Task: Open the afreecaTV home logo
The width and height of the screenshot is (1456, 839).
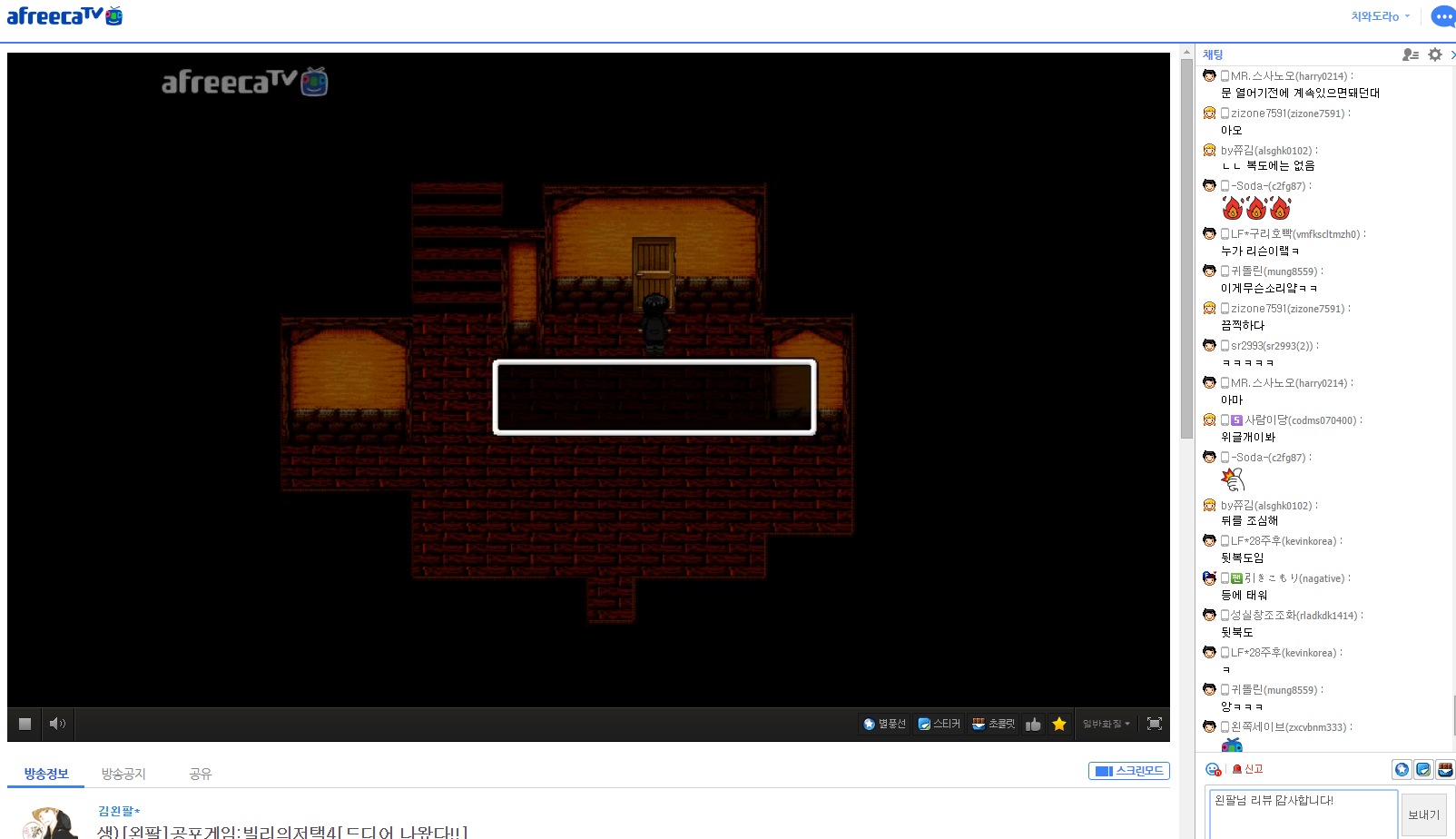Action: tap(64, 15)
